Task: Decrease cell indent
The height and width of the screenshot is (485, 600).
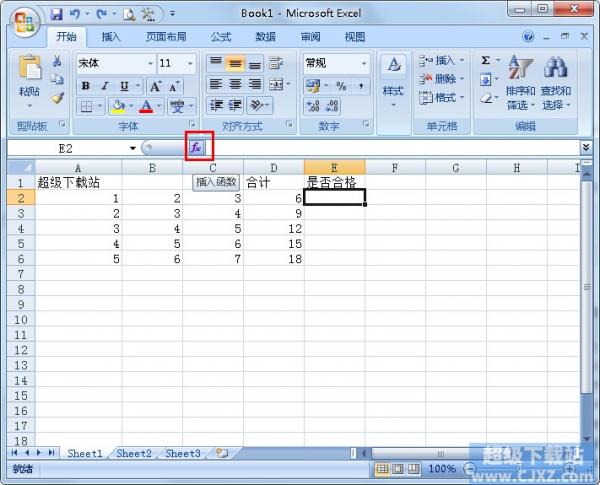Action: tap(216, 105)
